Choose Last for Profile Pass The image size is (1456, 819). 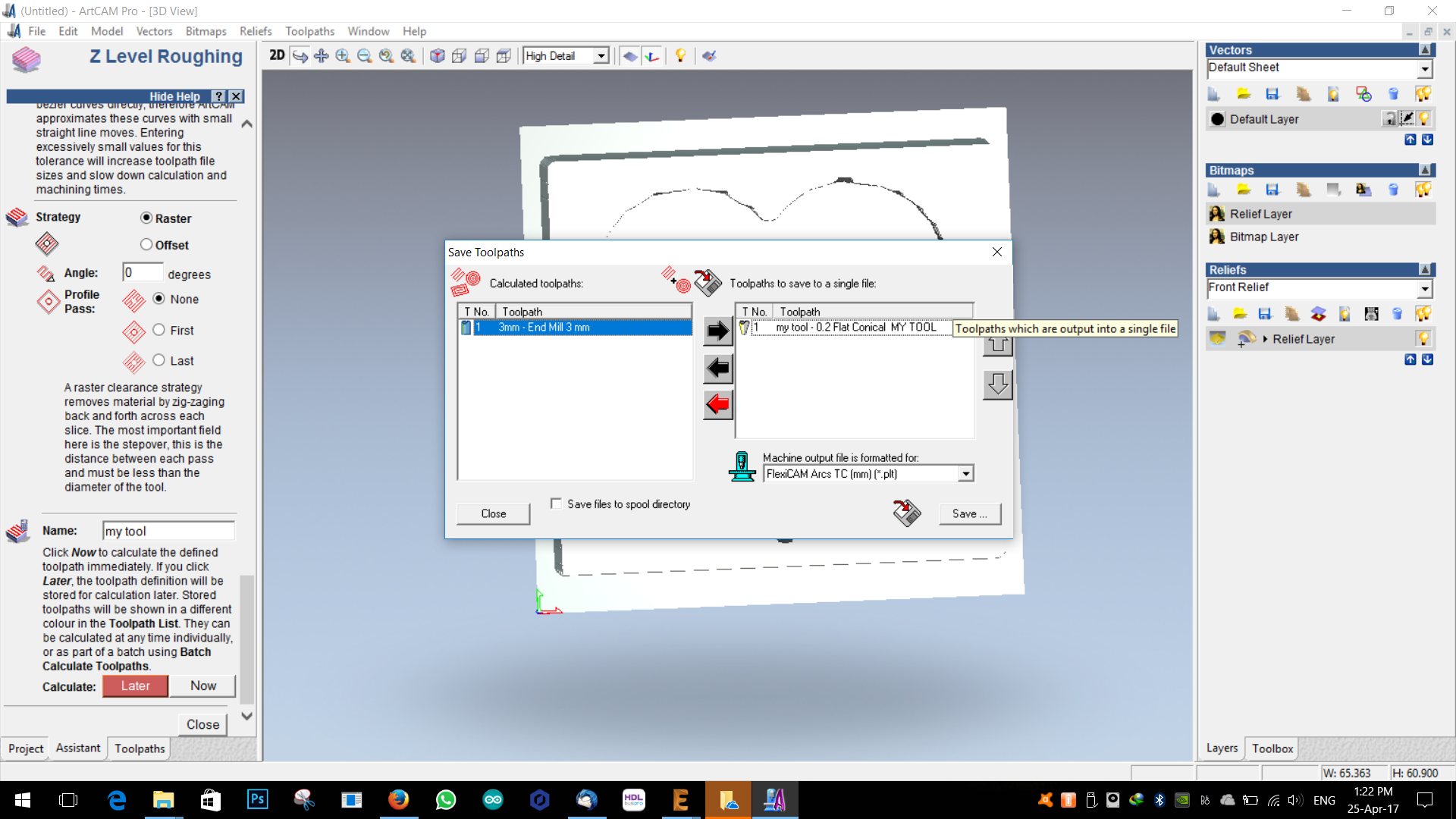[158, 360]
